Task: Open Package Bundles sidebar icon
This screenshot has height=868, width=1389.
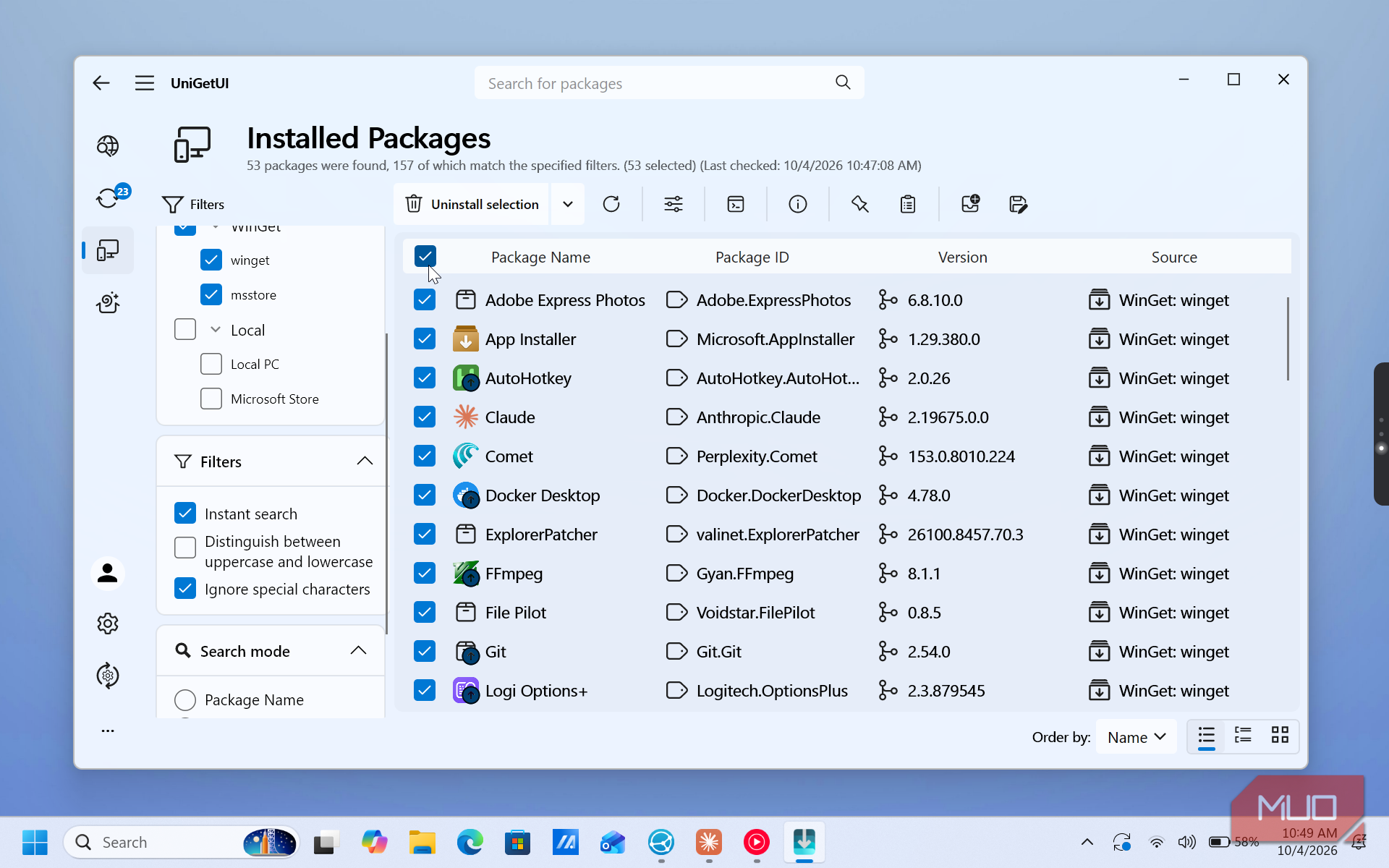Action: pyautogui.click(x=108, y=302)
